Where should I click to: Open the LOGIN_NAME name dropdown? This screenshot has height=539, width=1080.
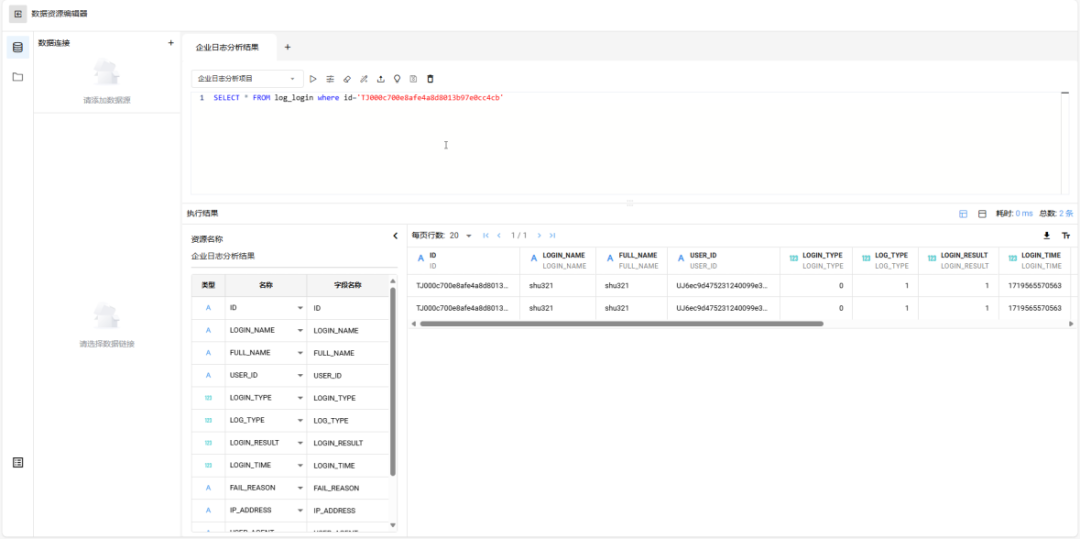[300, 330]
